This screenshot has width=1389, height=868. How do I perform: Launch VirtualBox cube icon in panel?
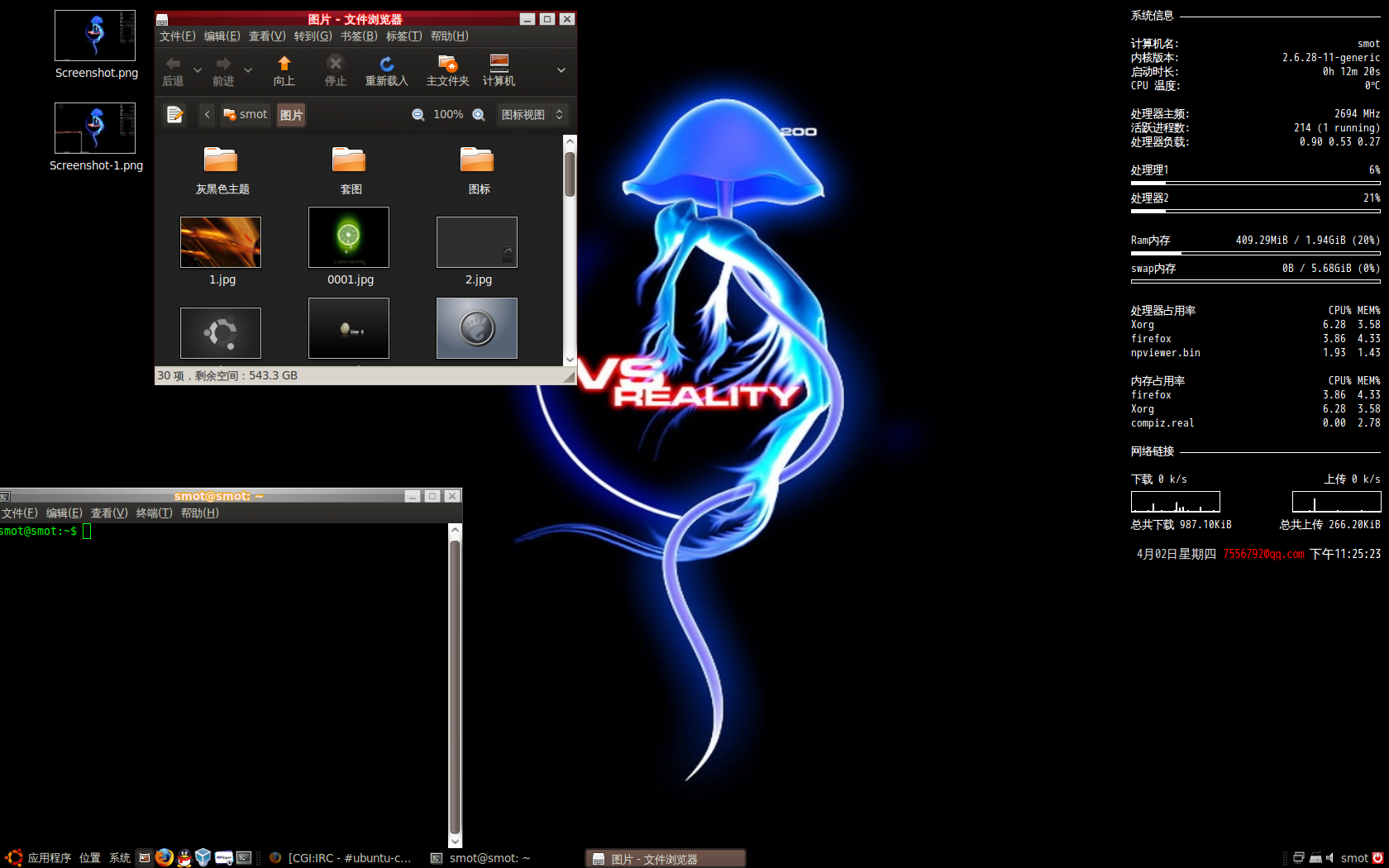(x=203, y=857)
